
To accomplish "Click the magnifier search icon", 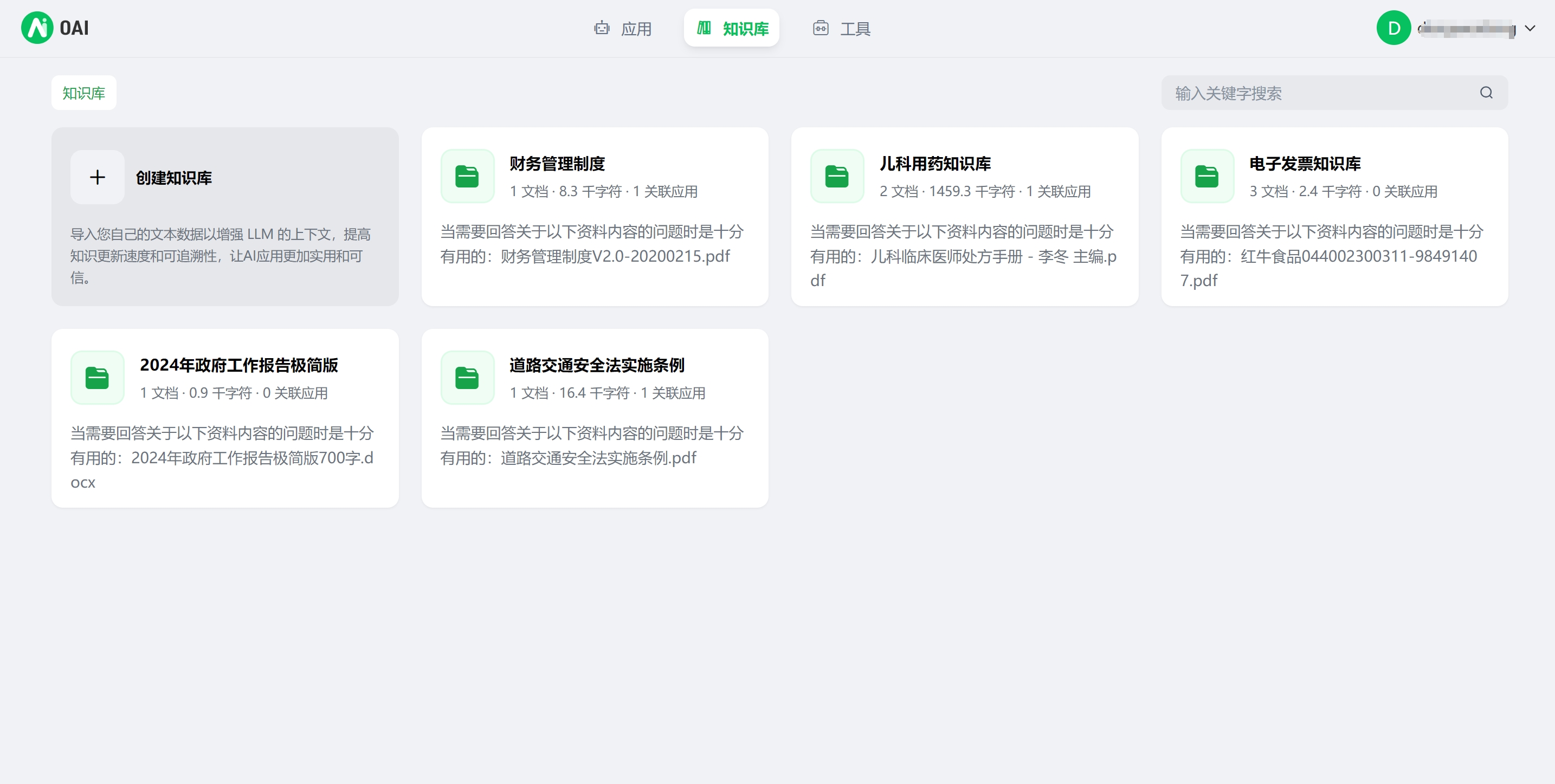I will point(1486,93).
